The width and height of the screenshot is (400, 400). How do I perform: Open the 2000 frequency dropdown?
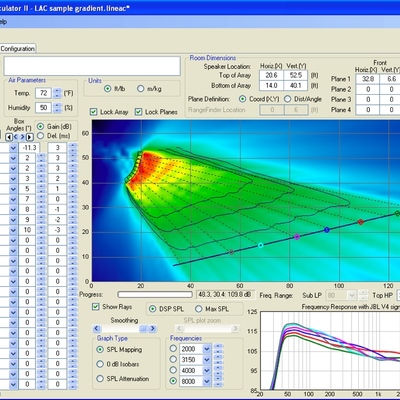click(207, 349)
